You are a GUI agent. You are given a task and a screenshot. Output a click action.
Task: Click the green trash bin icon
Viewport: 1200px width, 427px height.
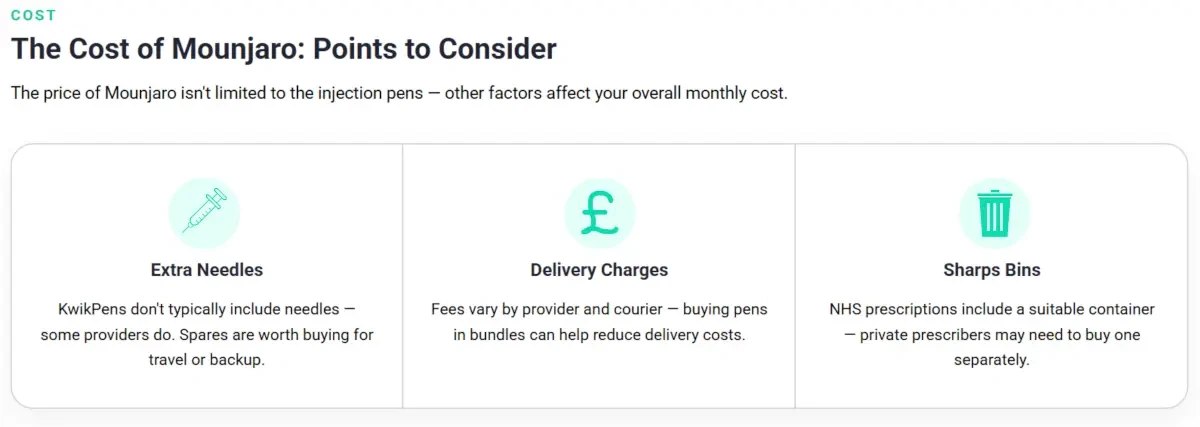point(993,213)
